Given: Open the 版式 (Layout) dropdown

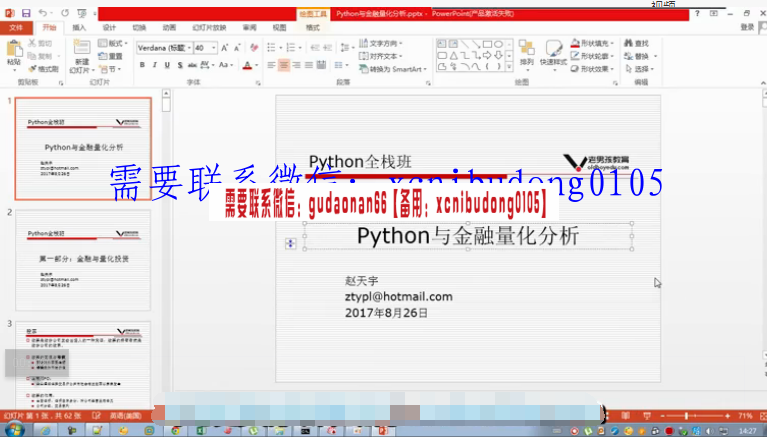Looking at the screenshot, I should pos(113,44).
